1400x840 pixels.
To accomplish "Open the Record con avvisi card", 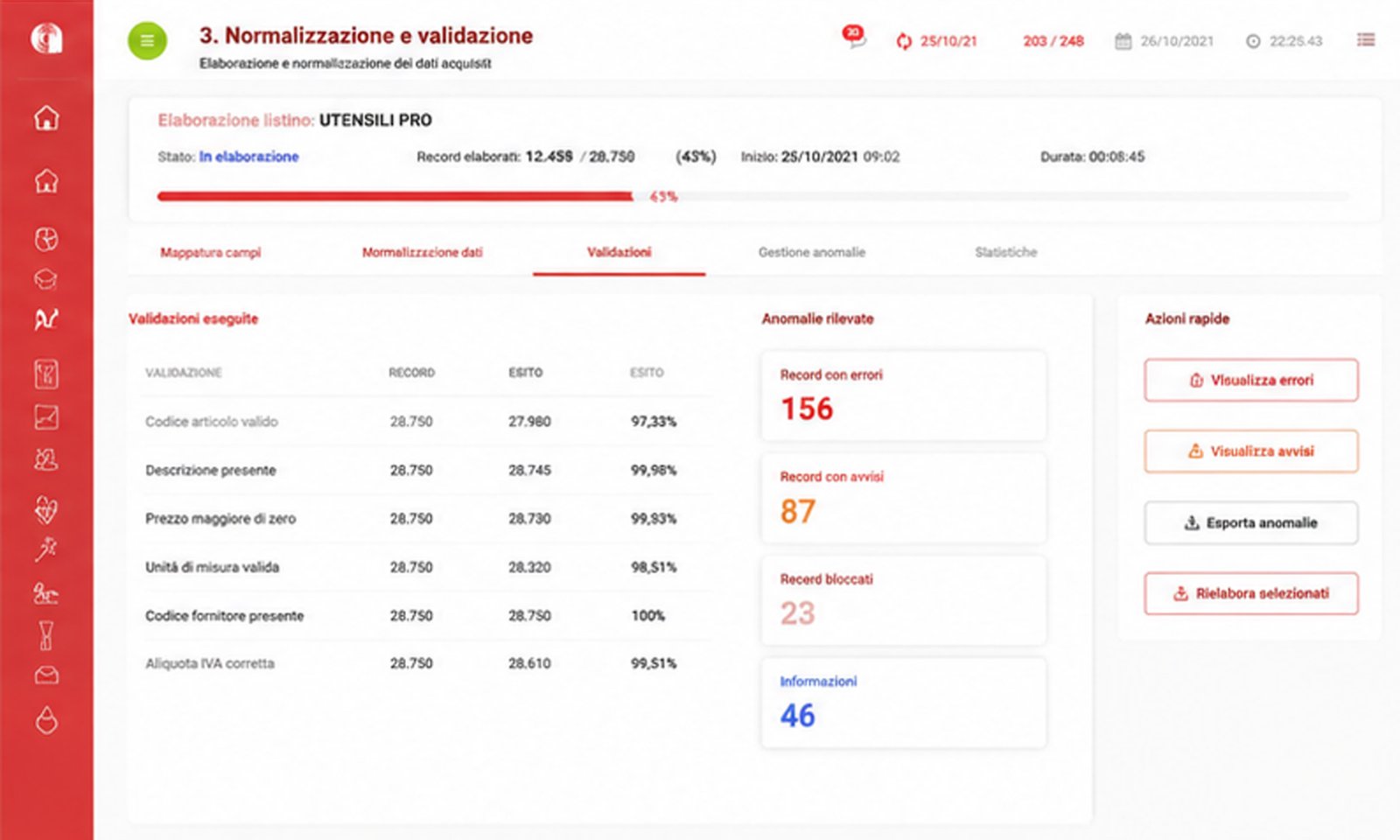I will click(903, 499).
